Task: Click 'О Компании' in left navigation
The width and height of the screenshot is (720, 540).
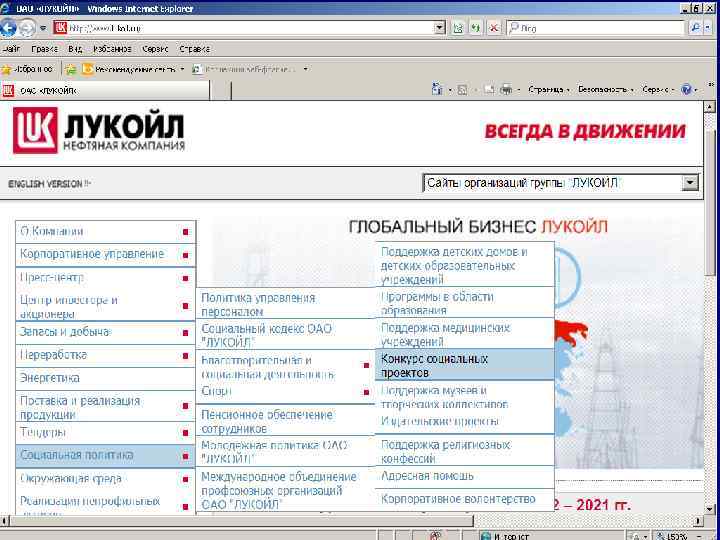Action: [106, 232]
